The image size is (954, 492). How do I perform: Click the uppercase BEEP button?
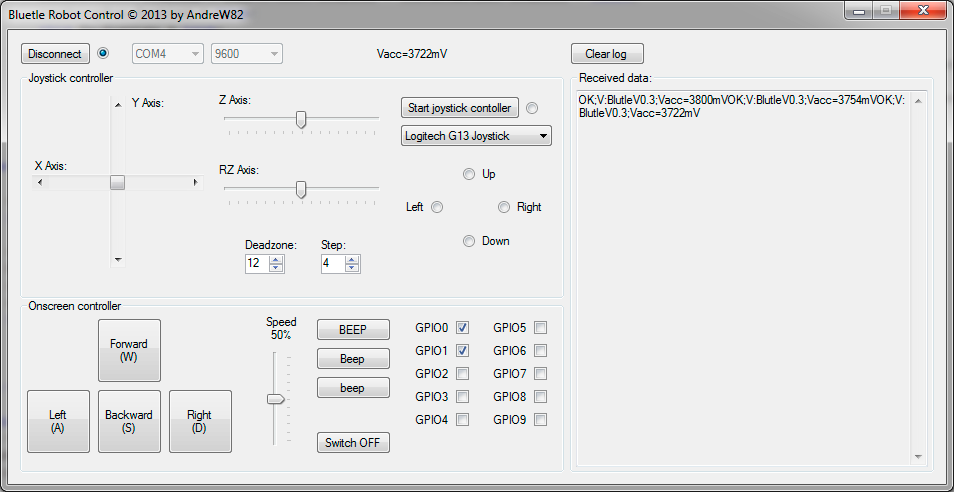coord(353,329)
